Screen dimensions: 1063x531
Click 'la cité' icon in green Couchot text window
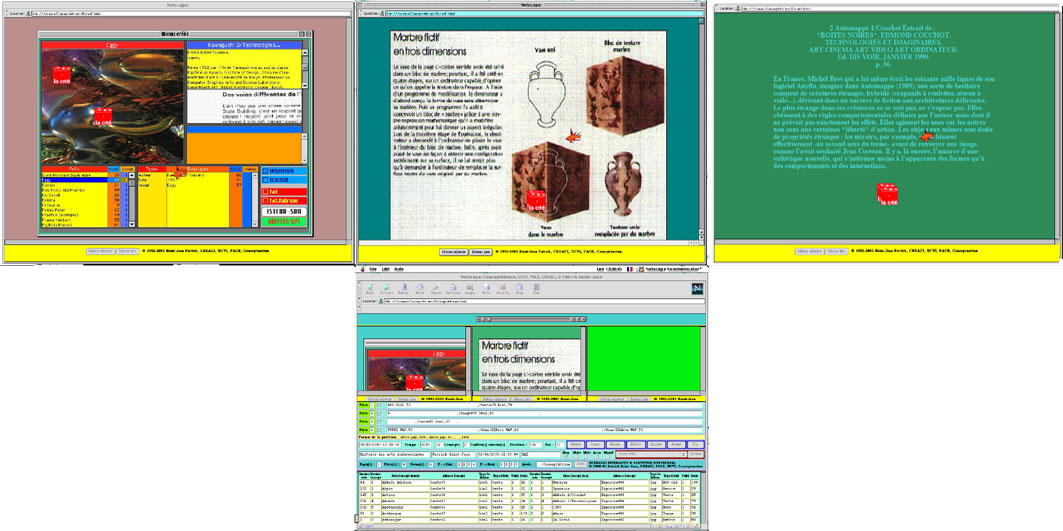(x=887, y=193)
